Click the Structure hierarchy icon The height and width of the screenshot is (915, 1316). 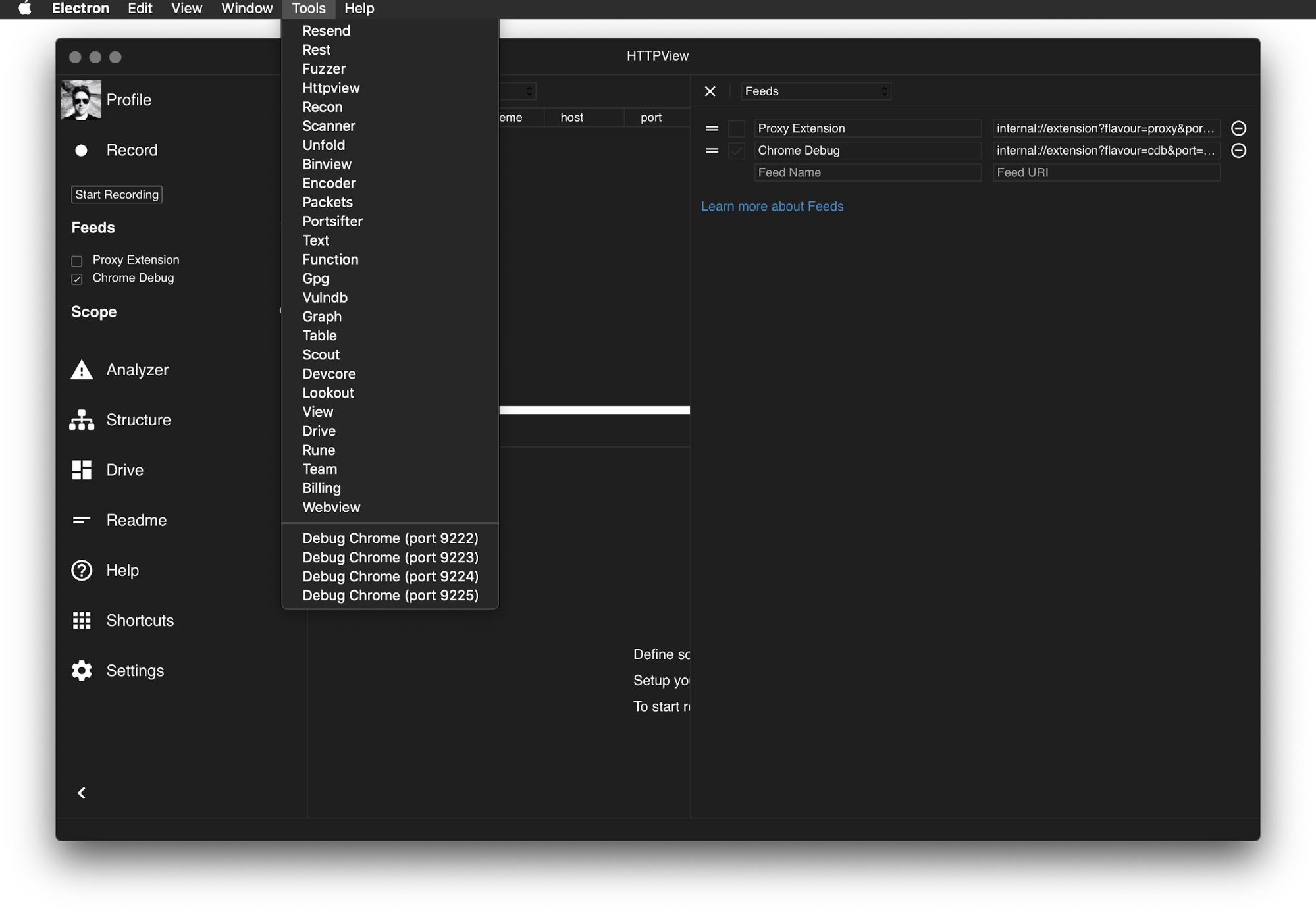pyautogui.click(x=82, y=420)
